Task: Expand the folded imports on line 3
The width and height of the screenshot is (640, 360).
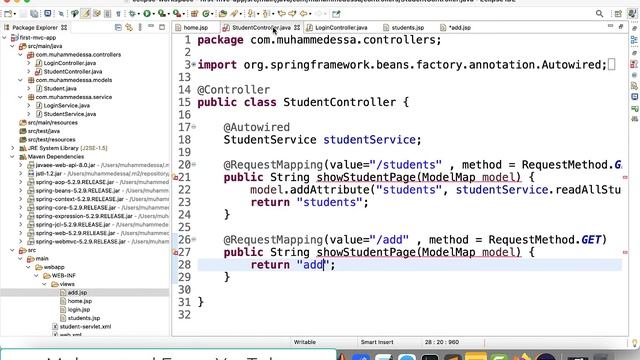Action: (194, 64)
